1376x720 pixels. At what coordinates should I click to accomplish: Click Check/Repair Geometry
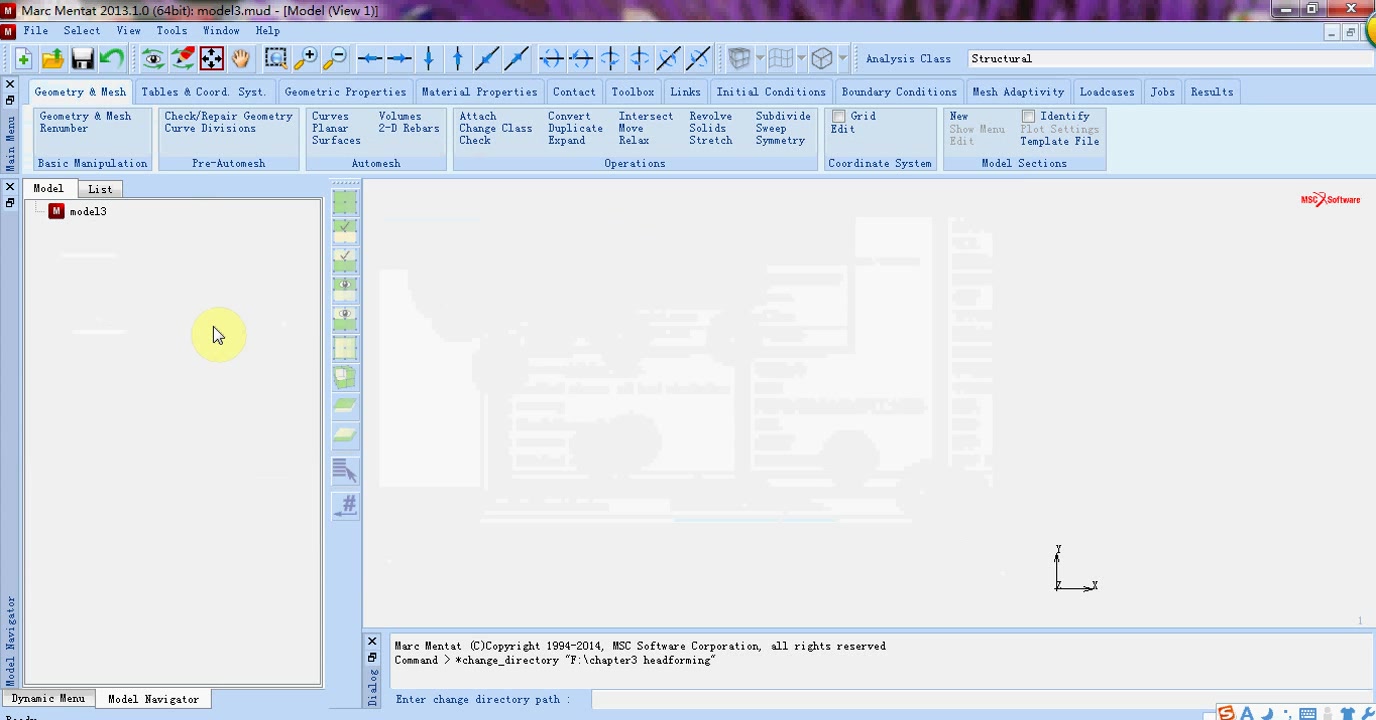tap(228, 116)
